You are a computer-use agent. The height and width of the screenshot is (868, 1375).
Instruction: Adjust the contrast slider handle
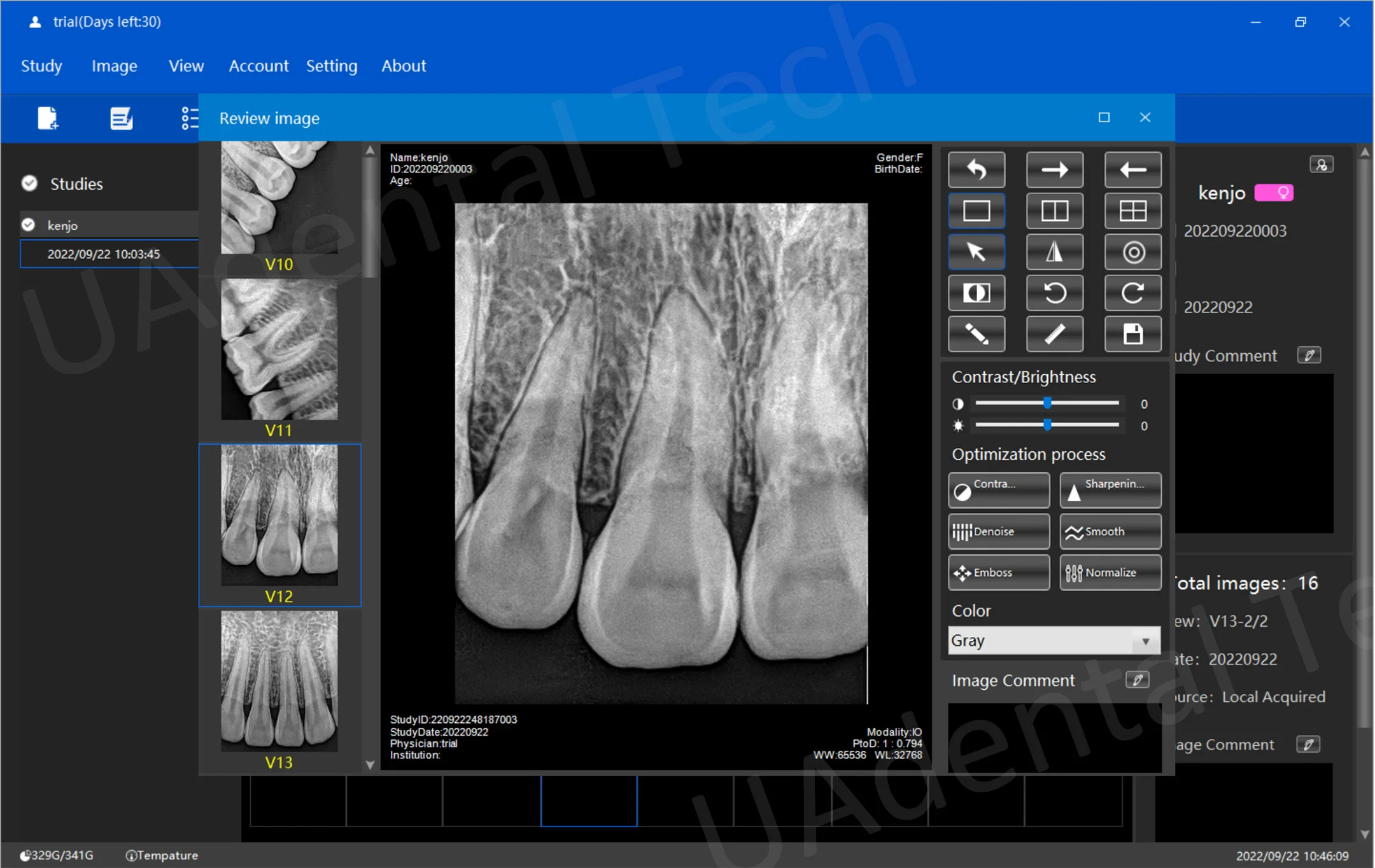pos(1047,403)
